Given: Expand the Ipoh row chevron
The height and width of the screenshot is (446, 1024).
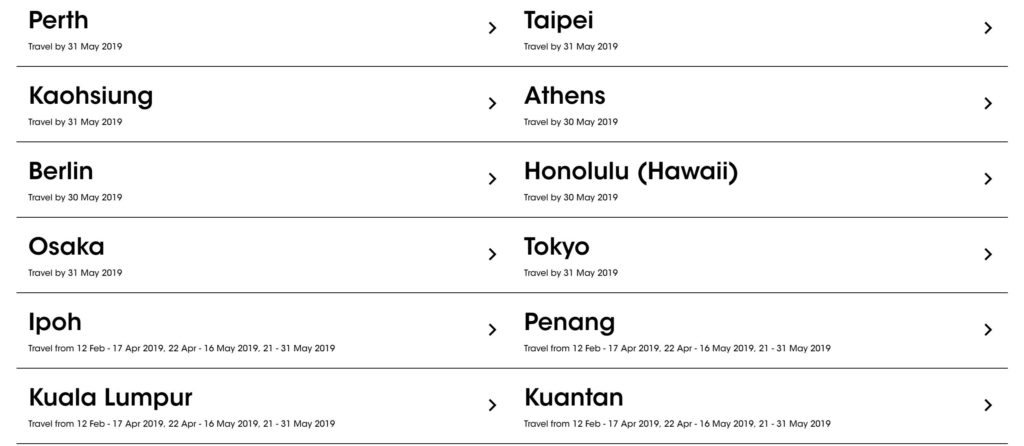Looking at the screenshot, I should (492, 330).
